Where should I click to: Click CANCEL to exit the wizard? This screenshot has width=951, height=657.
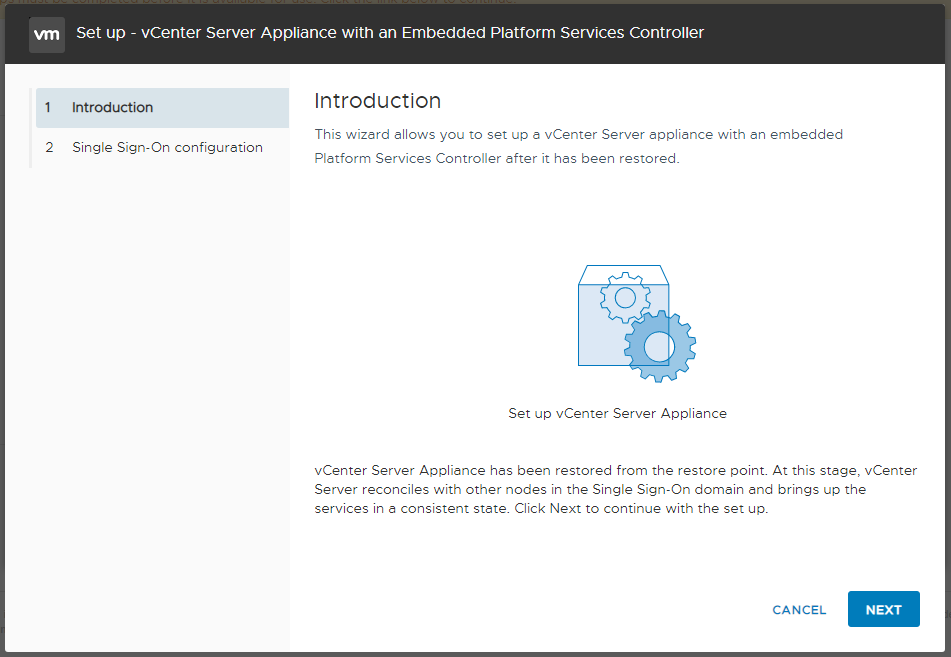[798, 609]
